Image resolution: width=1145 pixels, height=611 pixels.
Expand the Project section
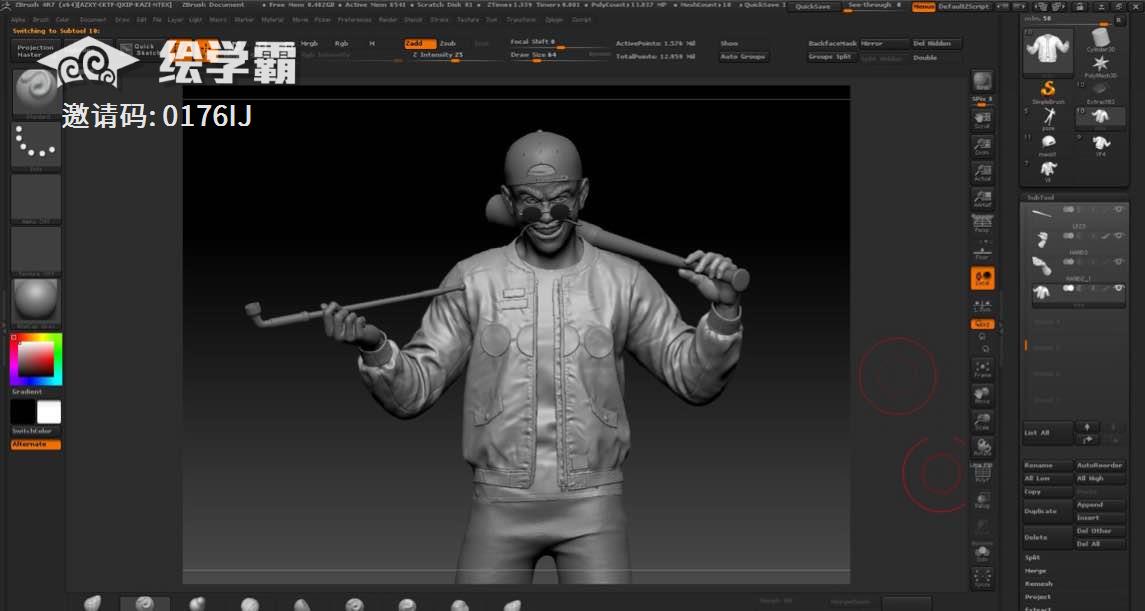tap(1037, 597)
